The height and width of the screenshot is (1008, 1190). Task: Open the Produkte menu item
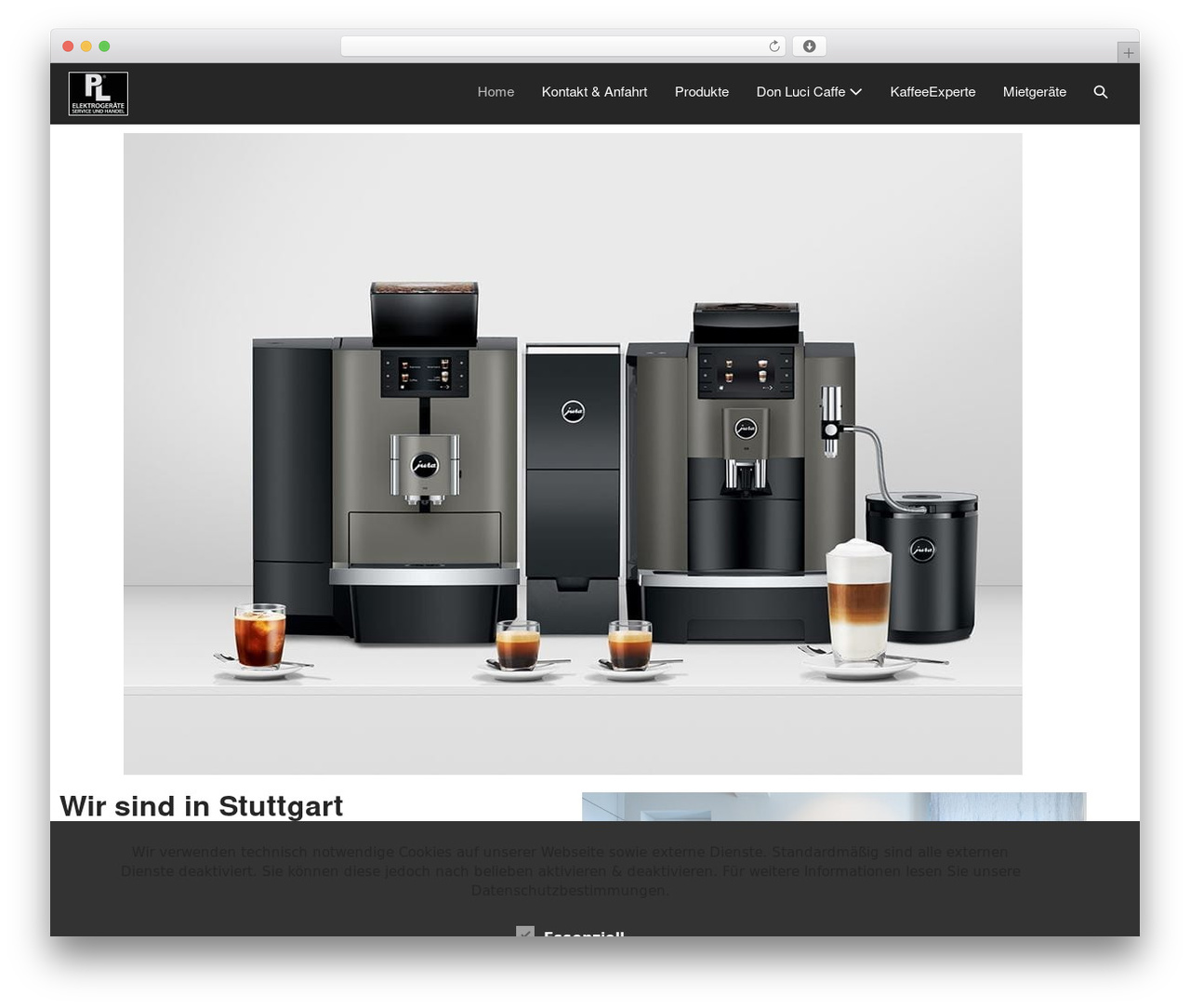[702, 92]
